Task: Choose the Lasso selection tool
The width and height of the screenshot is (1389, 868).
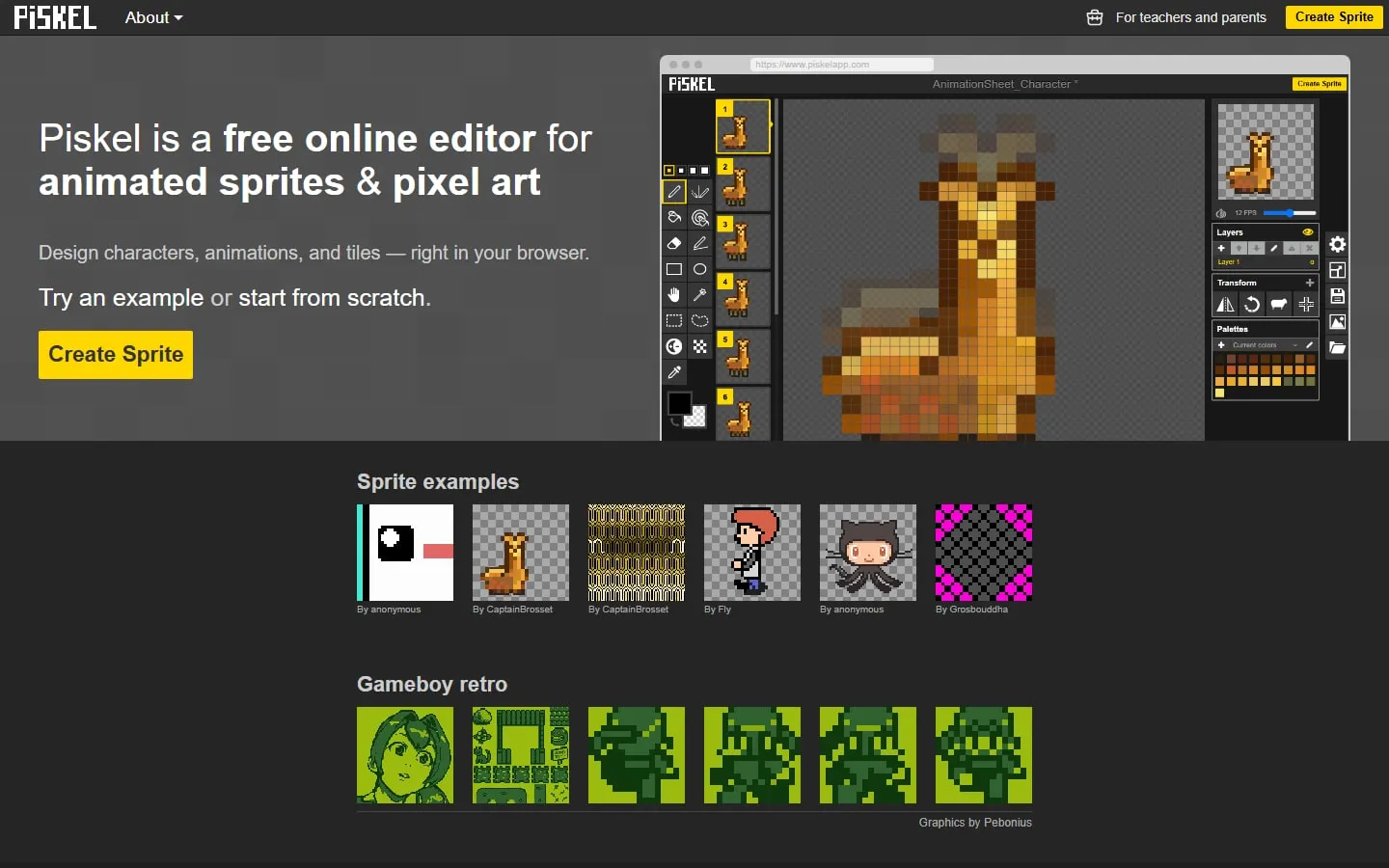Action: coord(700,320)
